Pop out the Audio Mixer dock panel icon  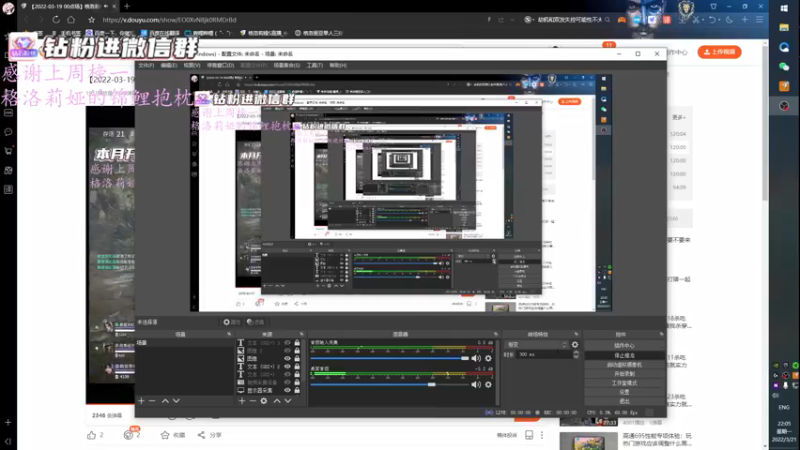[495, 334]
